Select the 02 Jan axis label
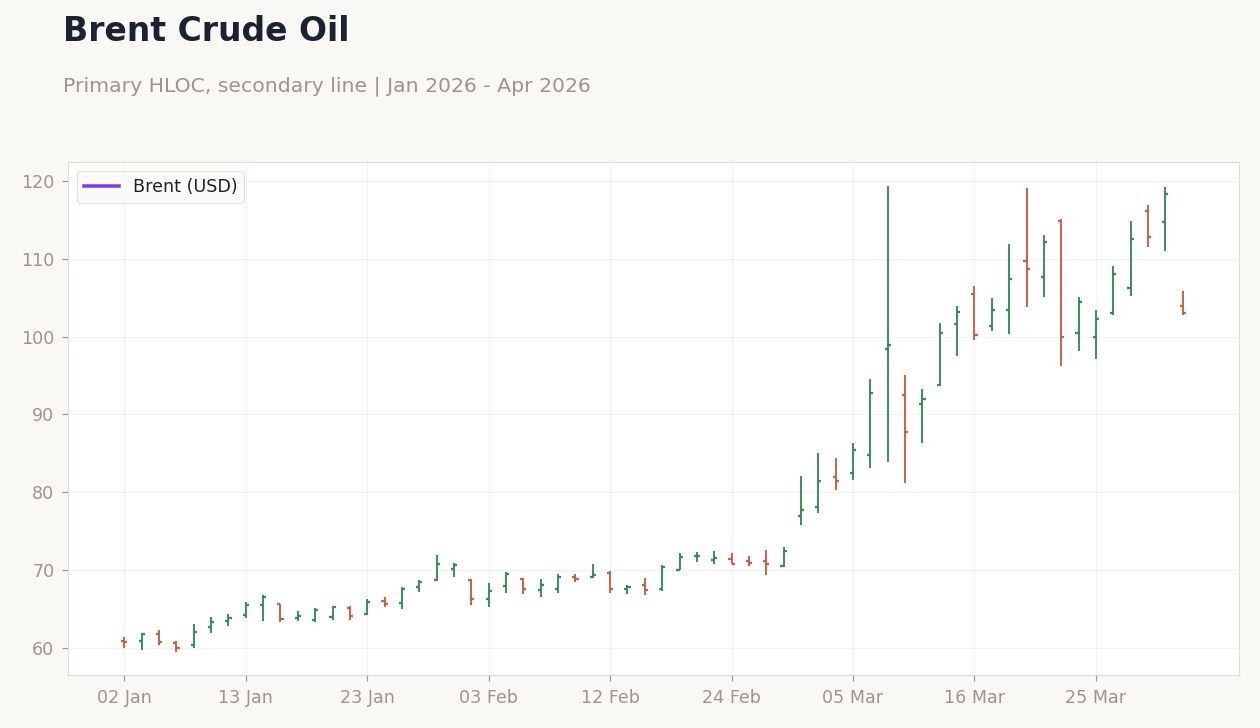 pyautogui.click(x=126, y=696)
